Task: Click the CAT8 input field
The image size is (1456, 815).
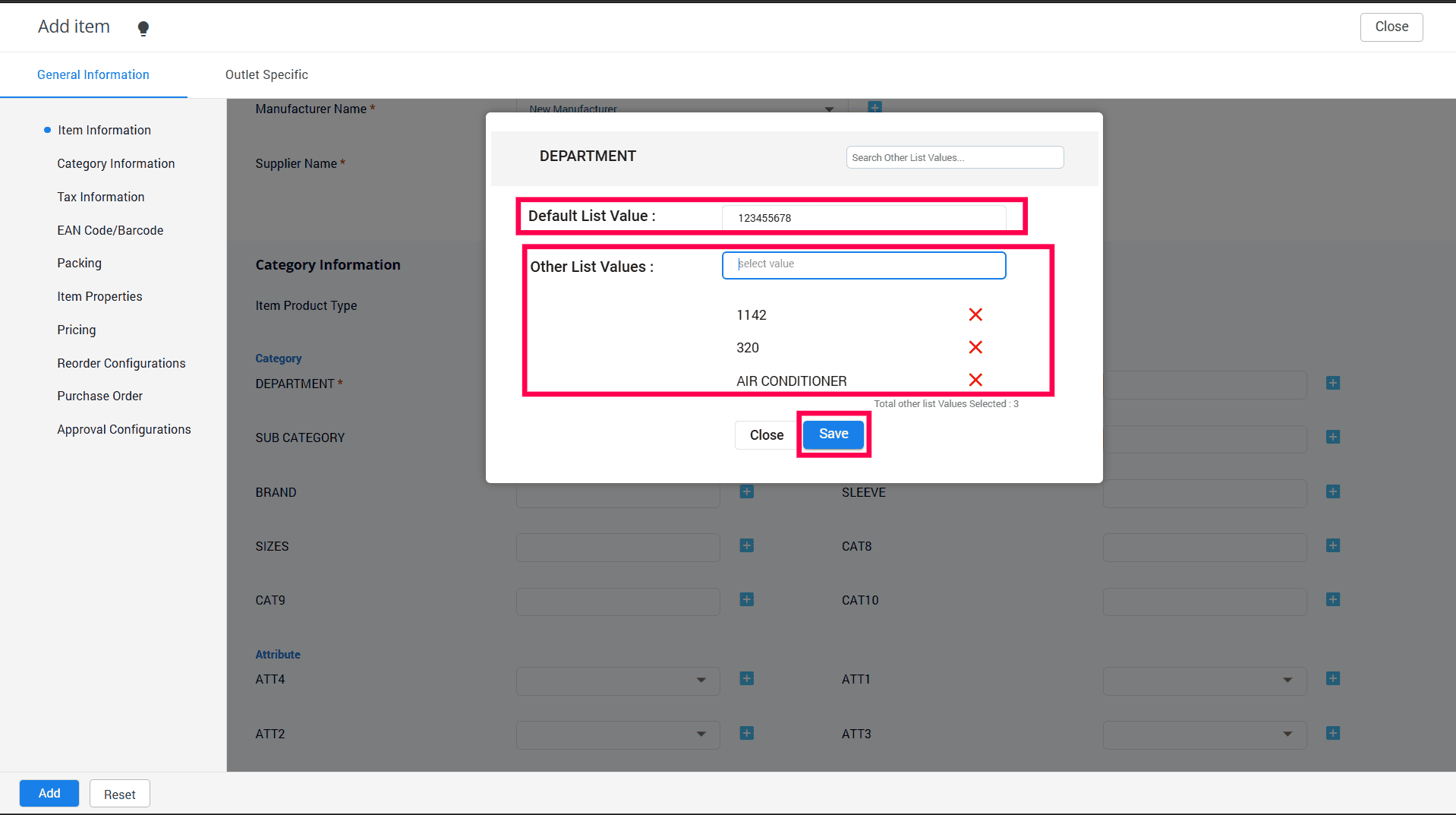Action: [1205, 548]
